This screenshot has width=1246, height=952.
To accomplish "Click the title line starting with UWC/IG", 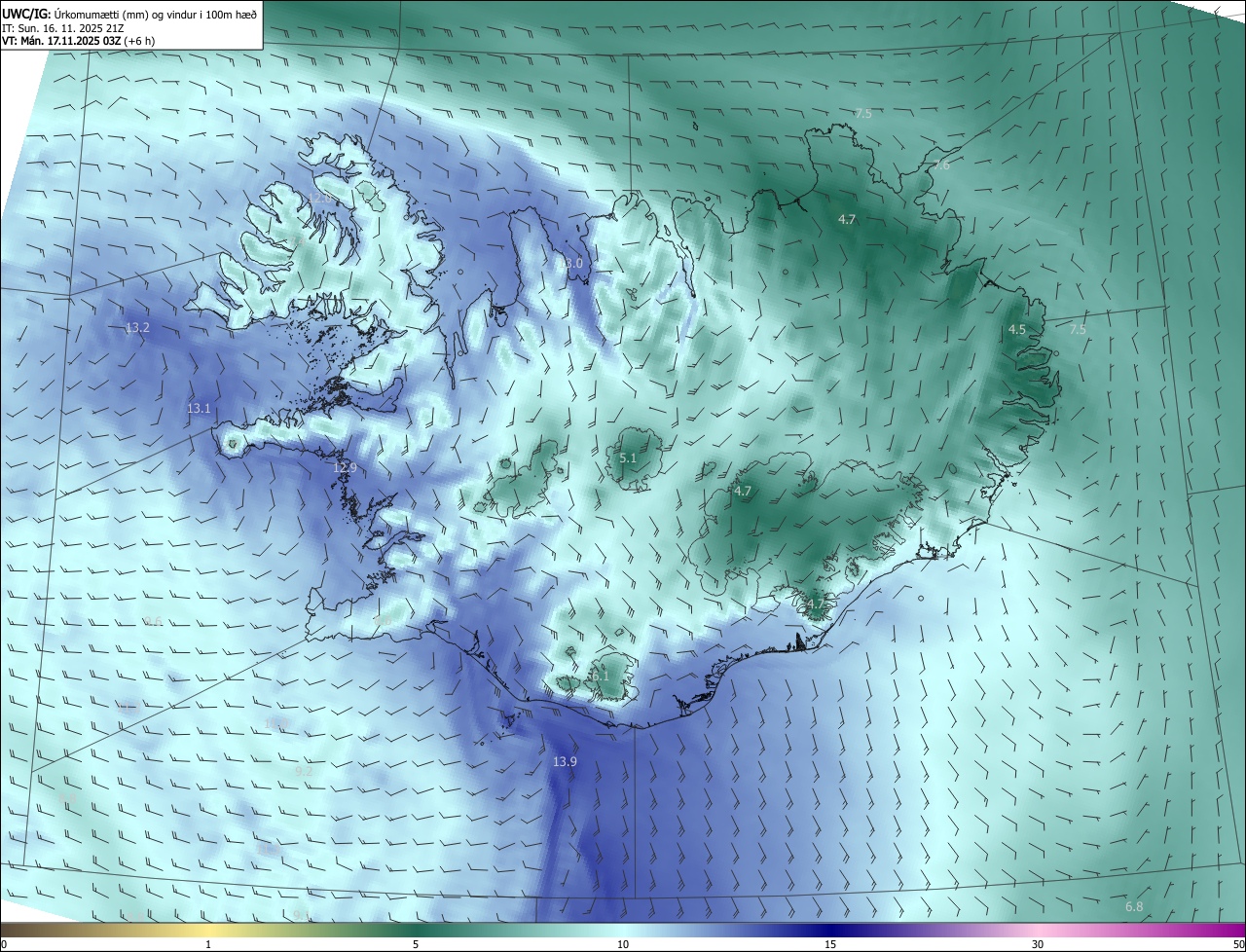I will 129,14.
